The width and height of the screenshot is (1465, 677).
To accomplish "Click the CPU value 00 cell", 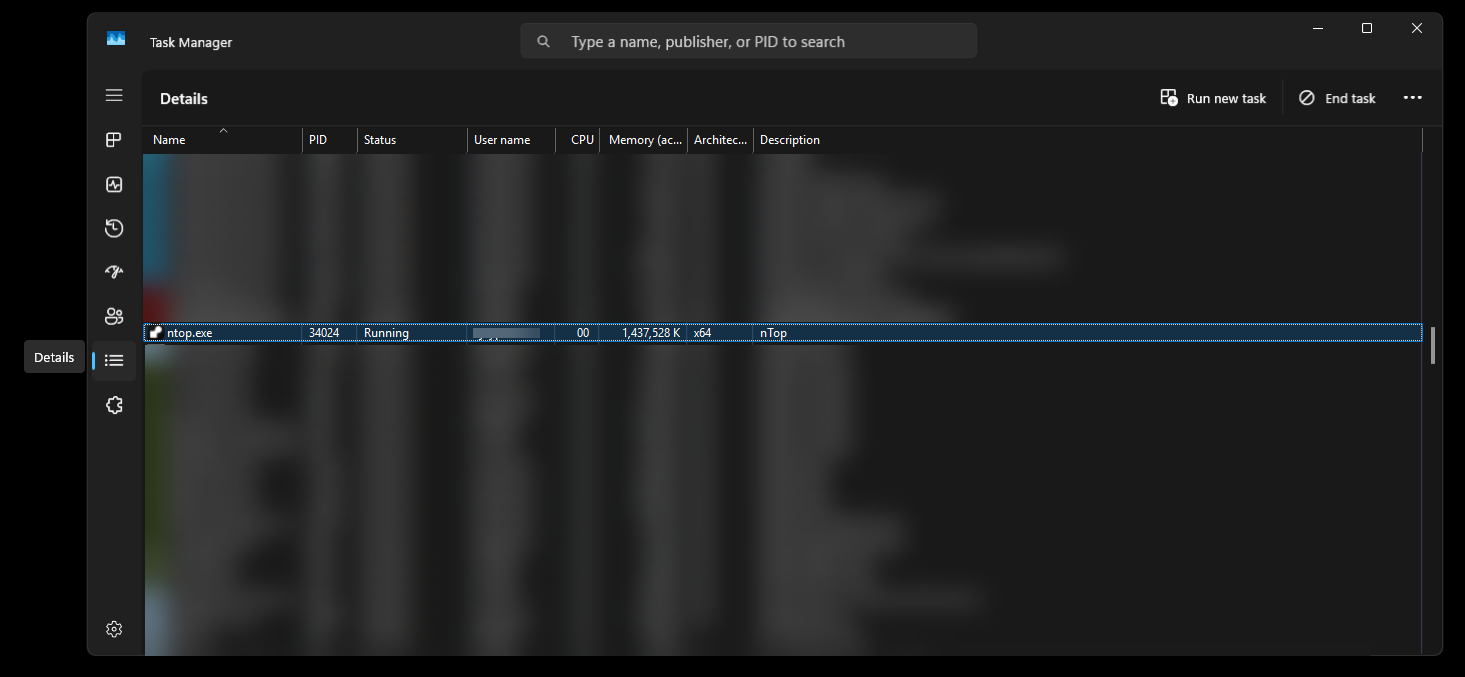I will coord(583,333).
